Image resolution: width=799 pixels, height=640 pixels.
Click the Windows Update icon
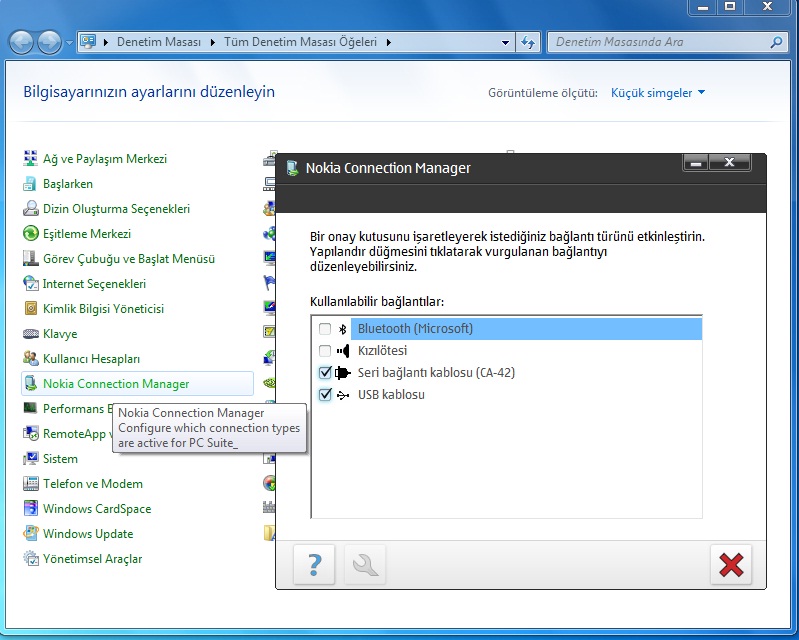pos(31,533)
